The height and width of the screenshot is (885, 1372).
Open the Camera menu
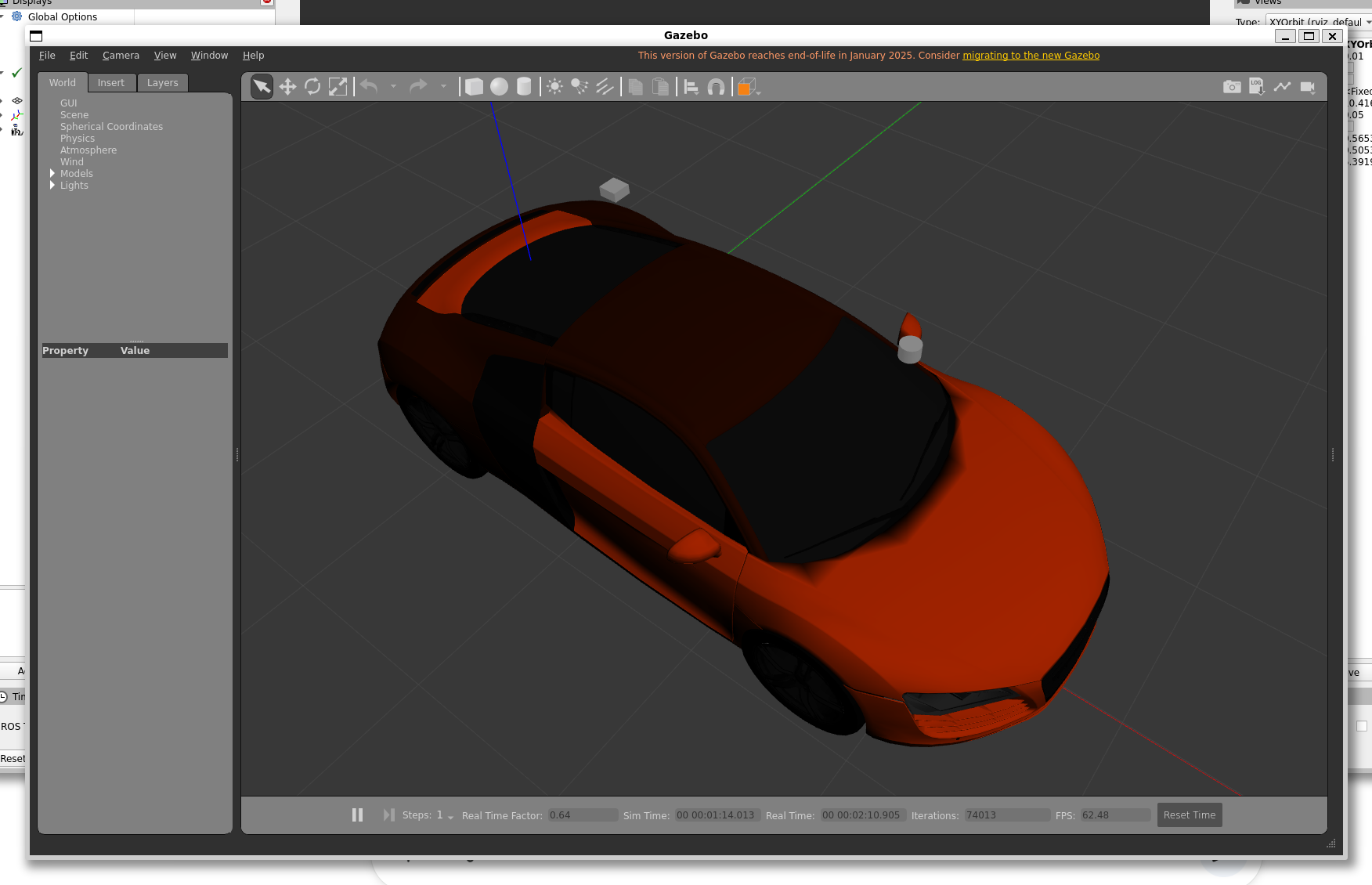coord(121,56)
